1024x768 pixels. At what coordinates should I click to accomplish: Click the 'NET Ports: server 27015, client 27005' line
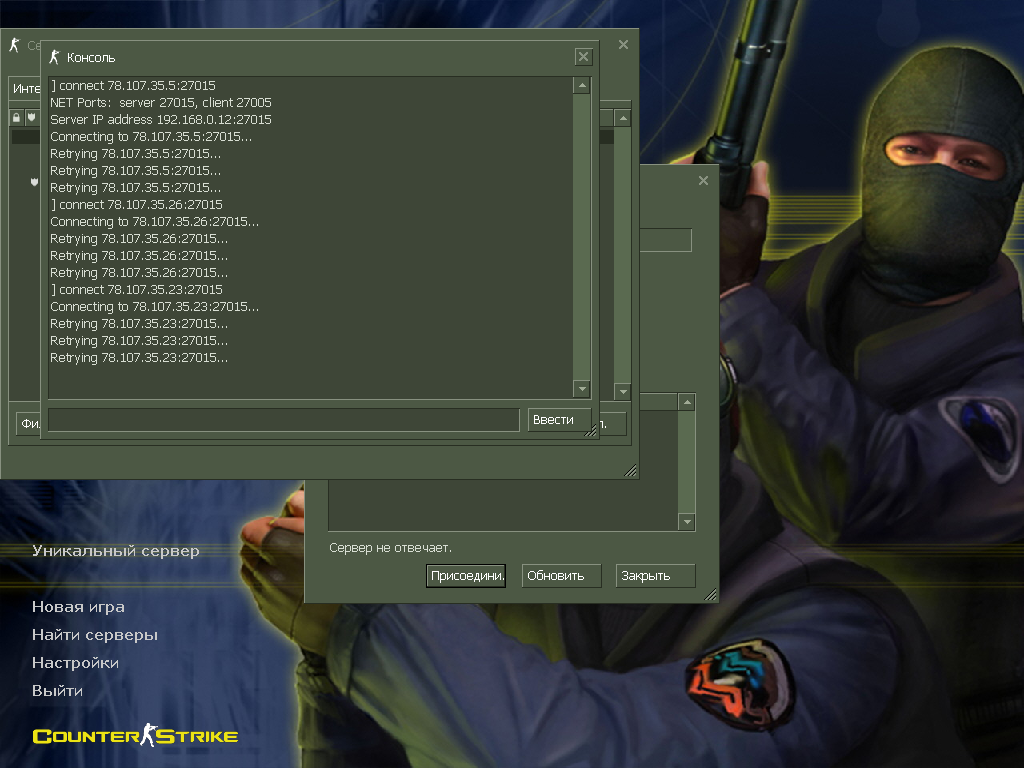(x=161, y=103)
